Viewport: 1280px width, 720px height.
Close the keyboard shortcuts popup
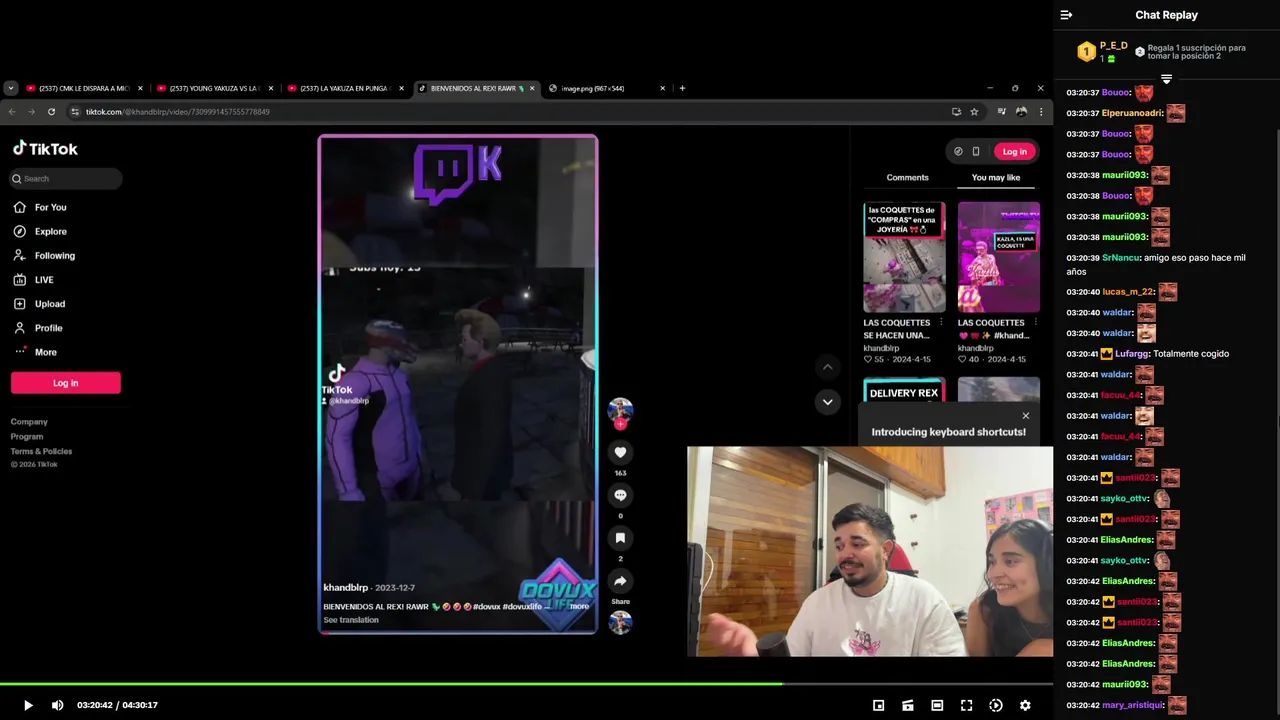click(1025, 416)
